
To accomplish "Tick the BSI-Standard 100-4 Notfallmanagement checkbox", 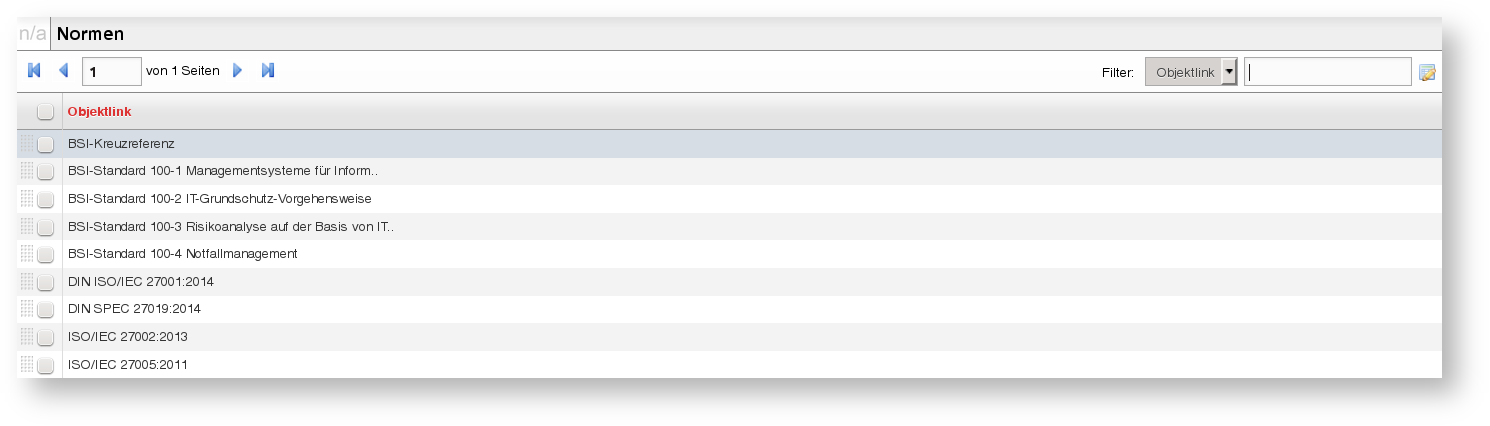I will pyautogui.click(x=45, y=254).
